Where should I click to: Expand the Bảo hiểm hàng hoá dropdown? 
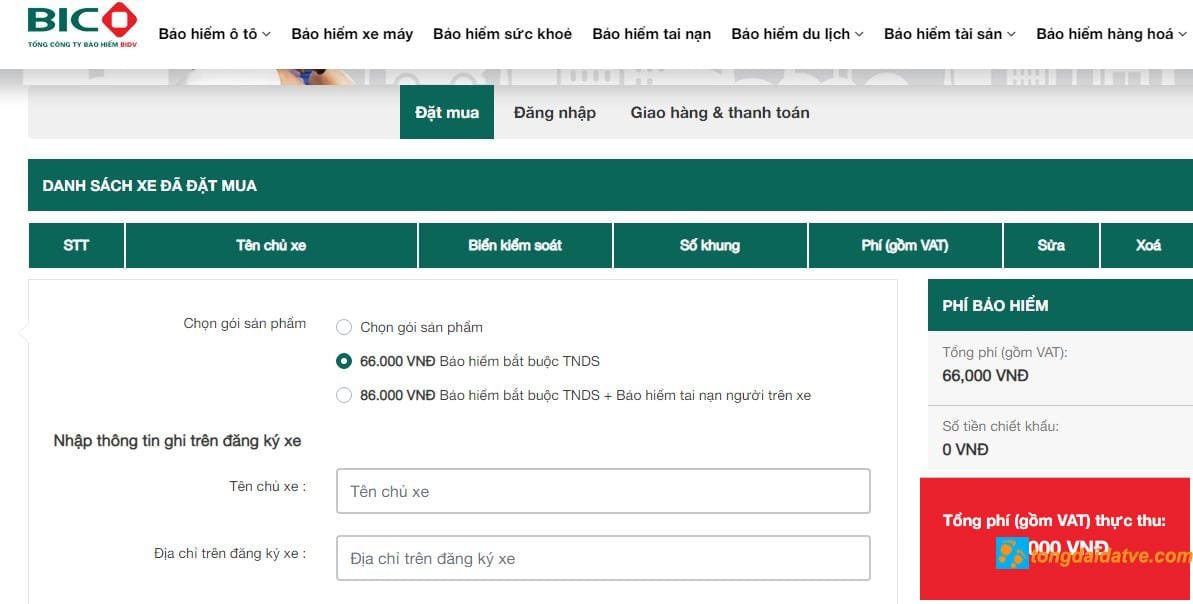(1111, 34)
